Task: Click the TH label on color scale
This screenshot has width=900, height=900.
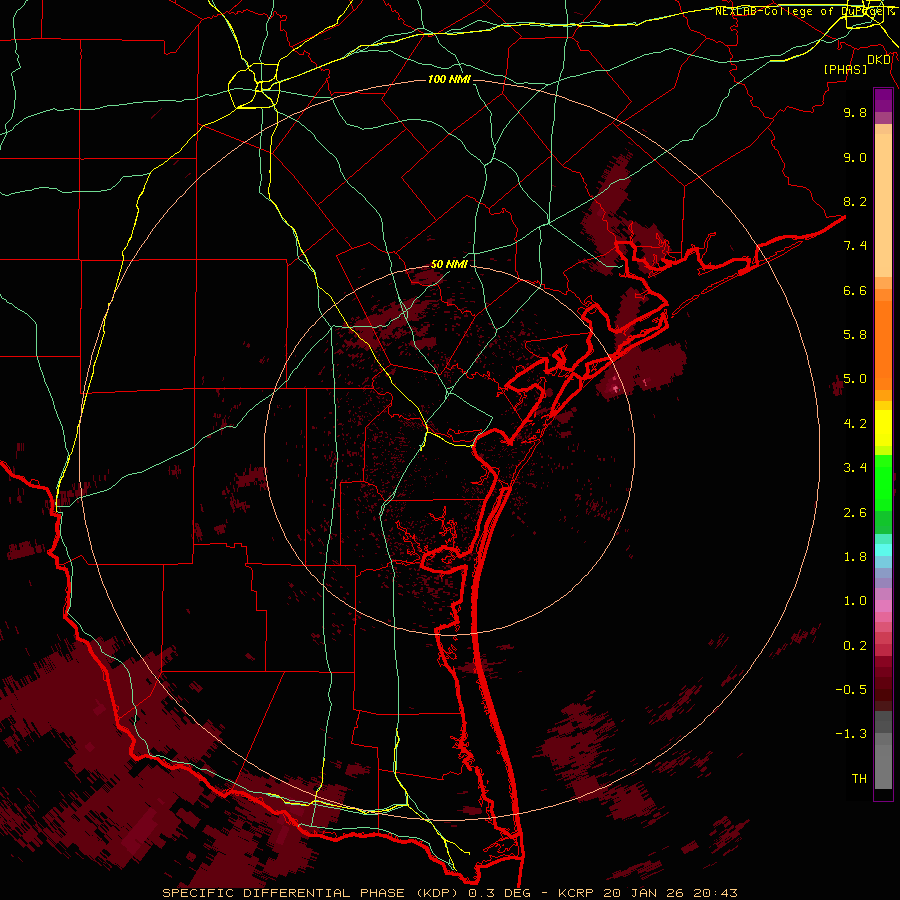Action: (859, 779)
